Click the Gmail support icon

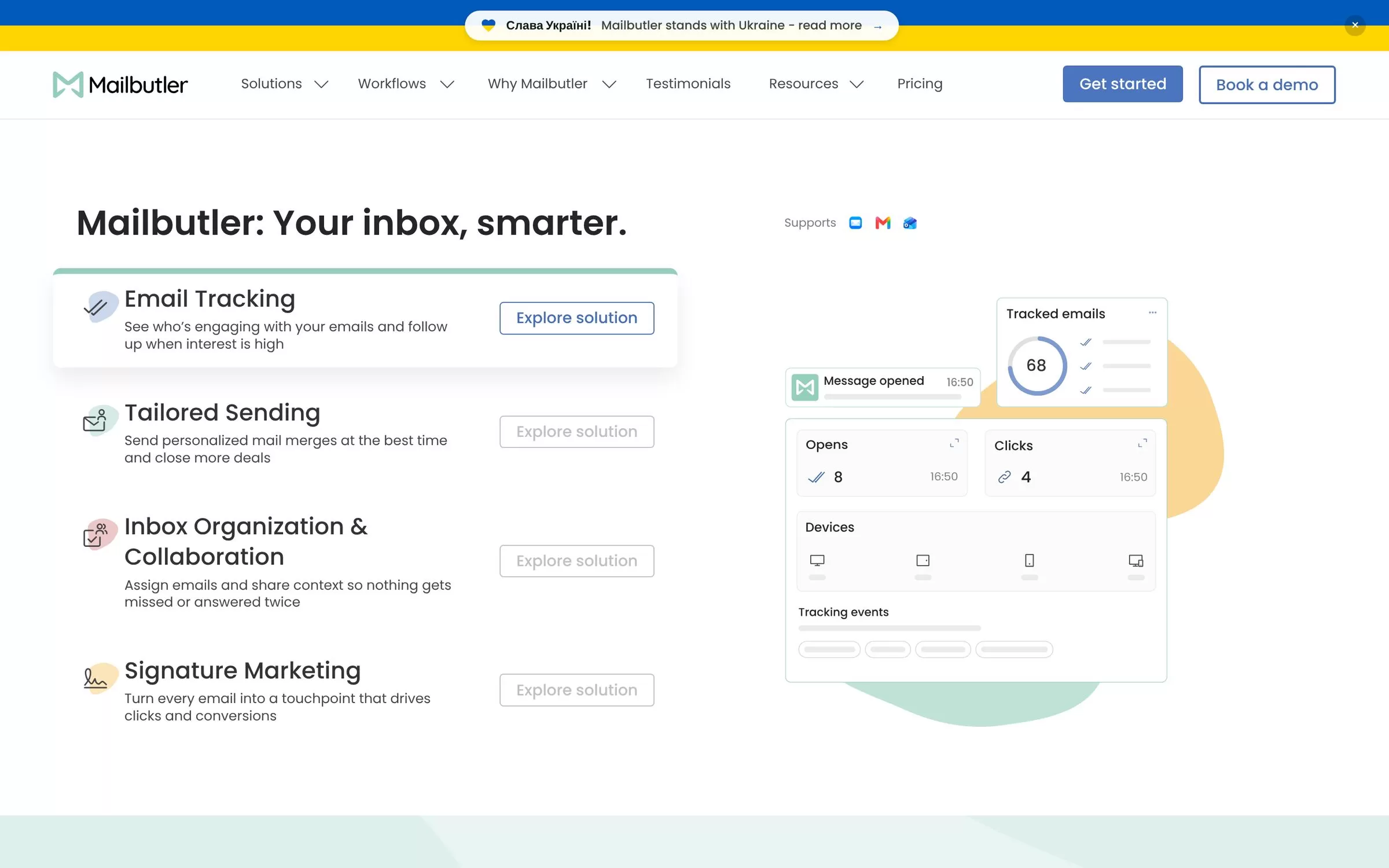tap(883, 223)
